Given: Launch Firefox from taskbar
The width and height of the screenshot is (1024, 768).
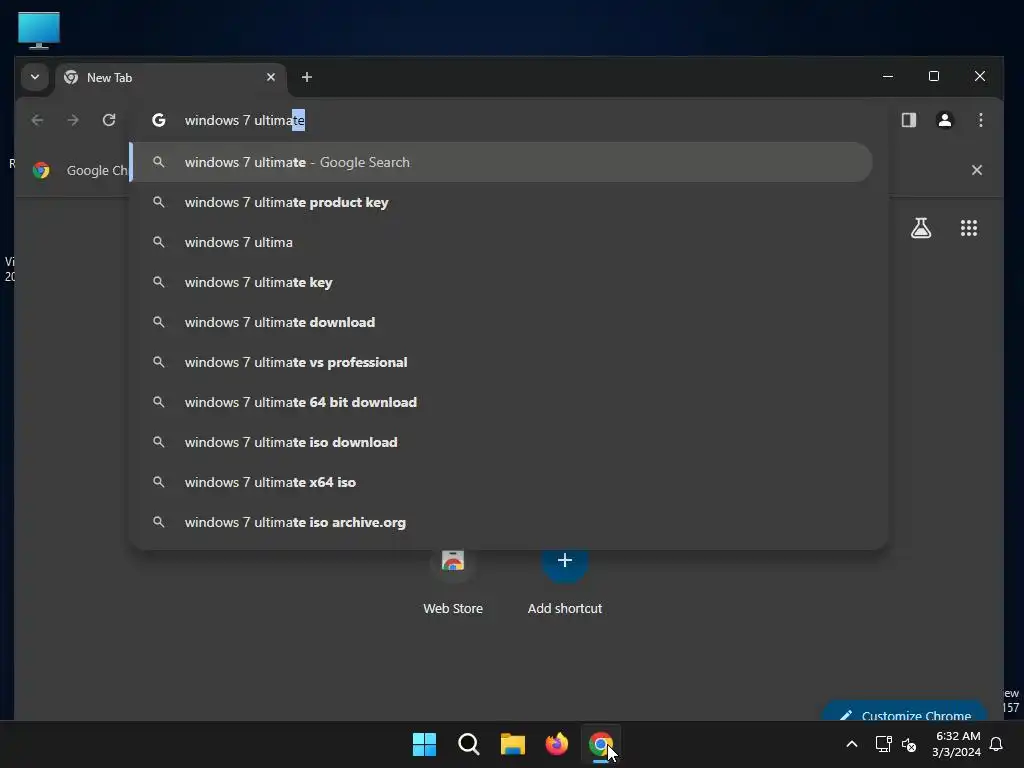Looking at the screenshot, I should (x=556, y=744).
